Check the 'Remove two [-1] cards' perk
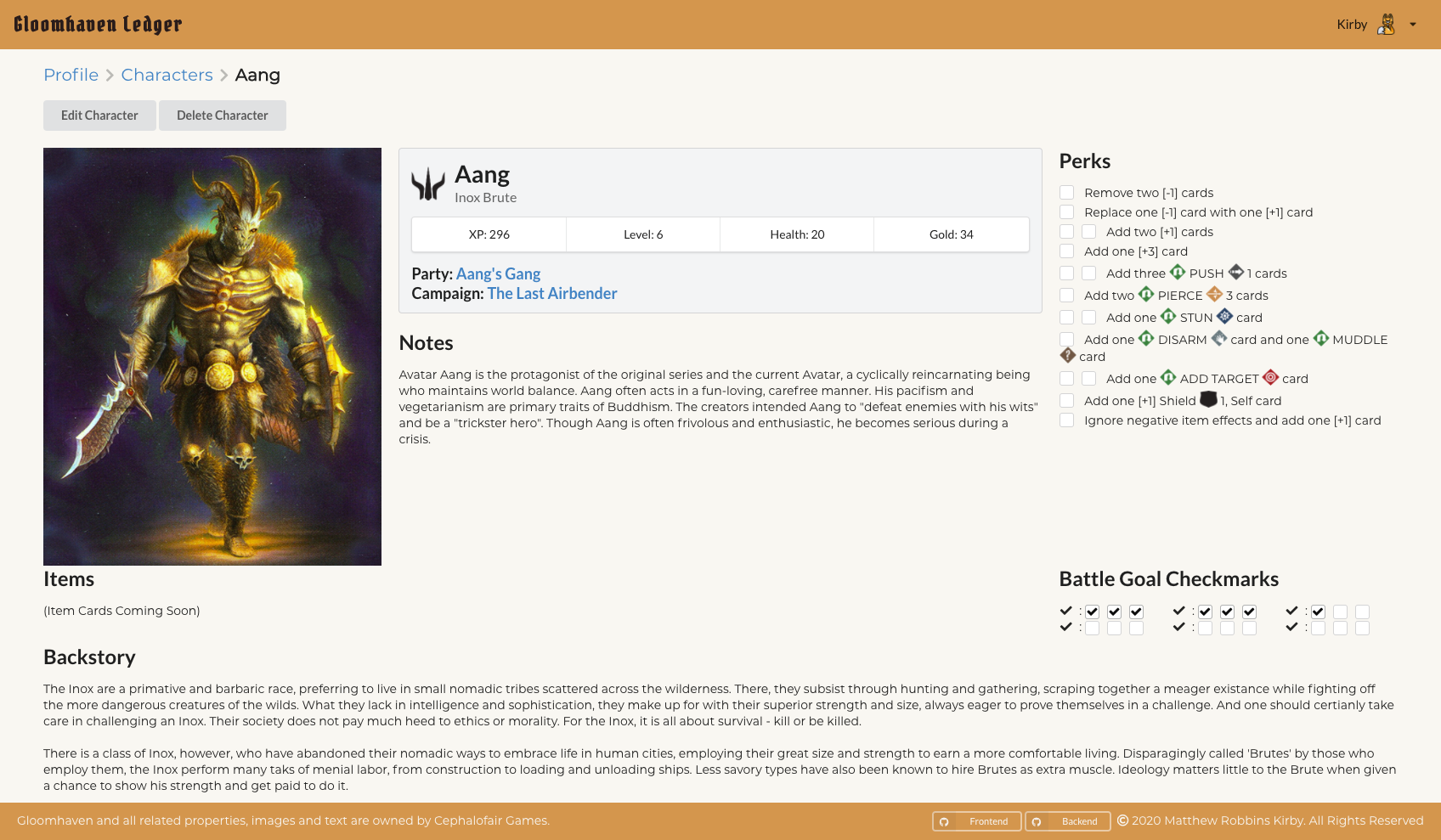 pyautogui.click(x=1067, y=192)
